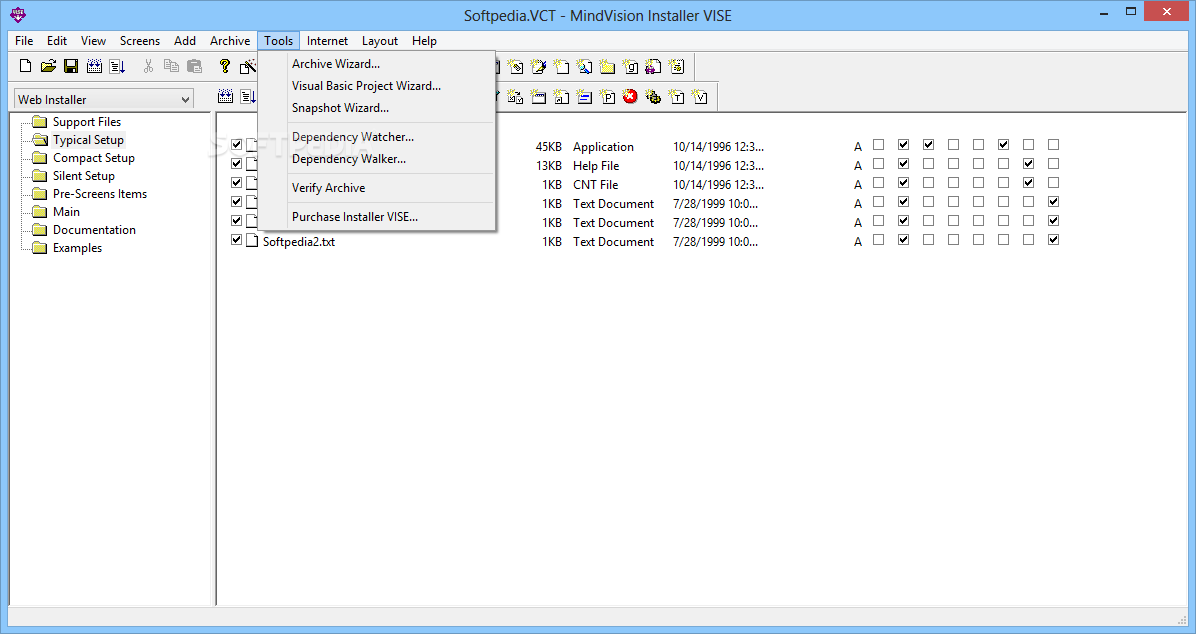The height and width of the screenshot is (634, 1196).
Task: Click the build installer icon next to Save
Action: tap(94, 66)
